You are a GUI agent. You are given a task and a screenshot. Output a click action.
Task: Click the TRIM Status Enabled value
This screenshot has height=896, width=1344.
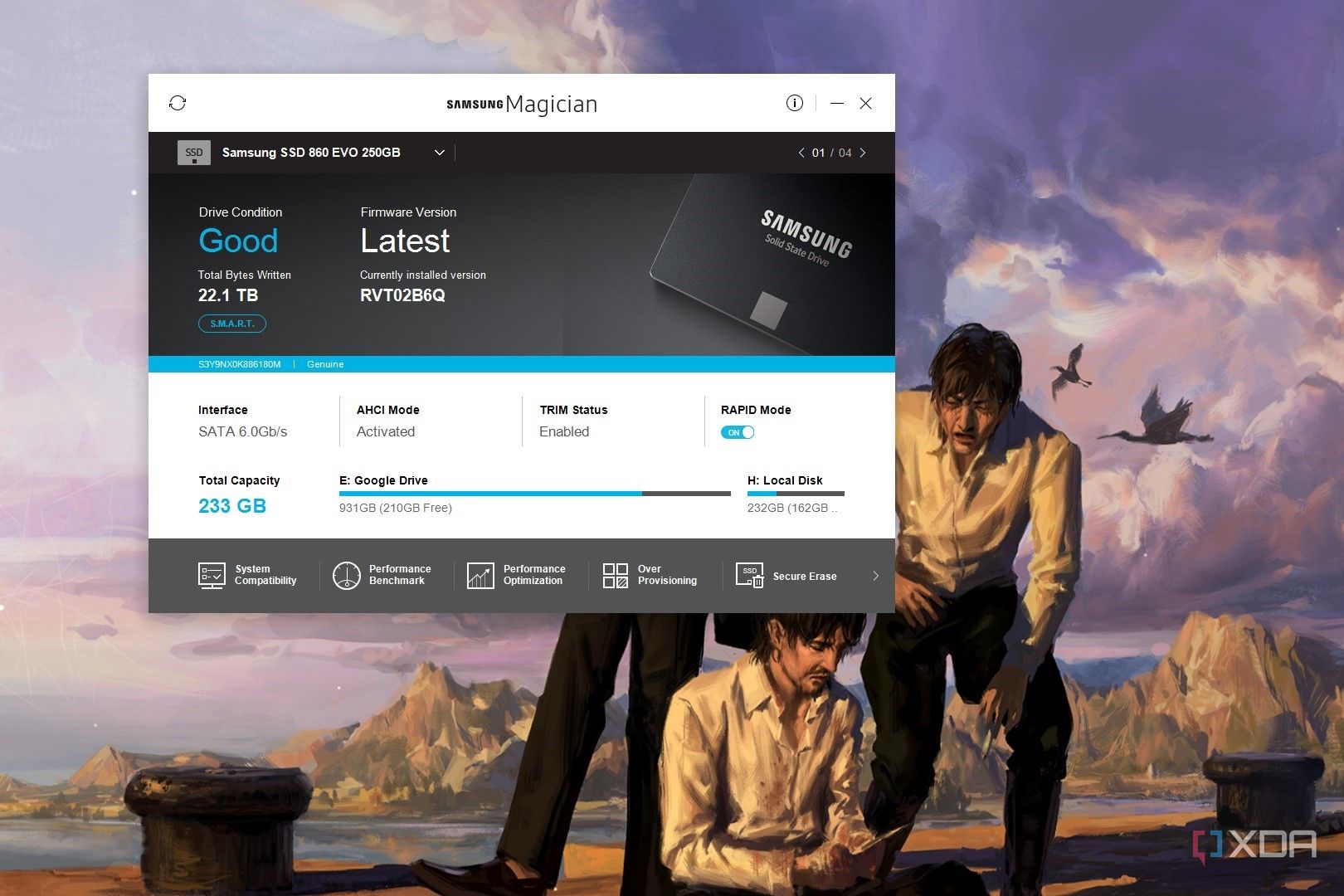pyautogui.click(x=564, y=431)
